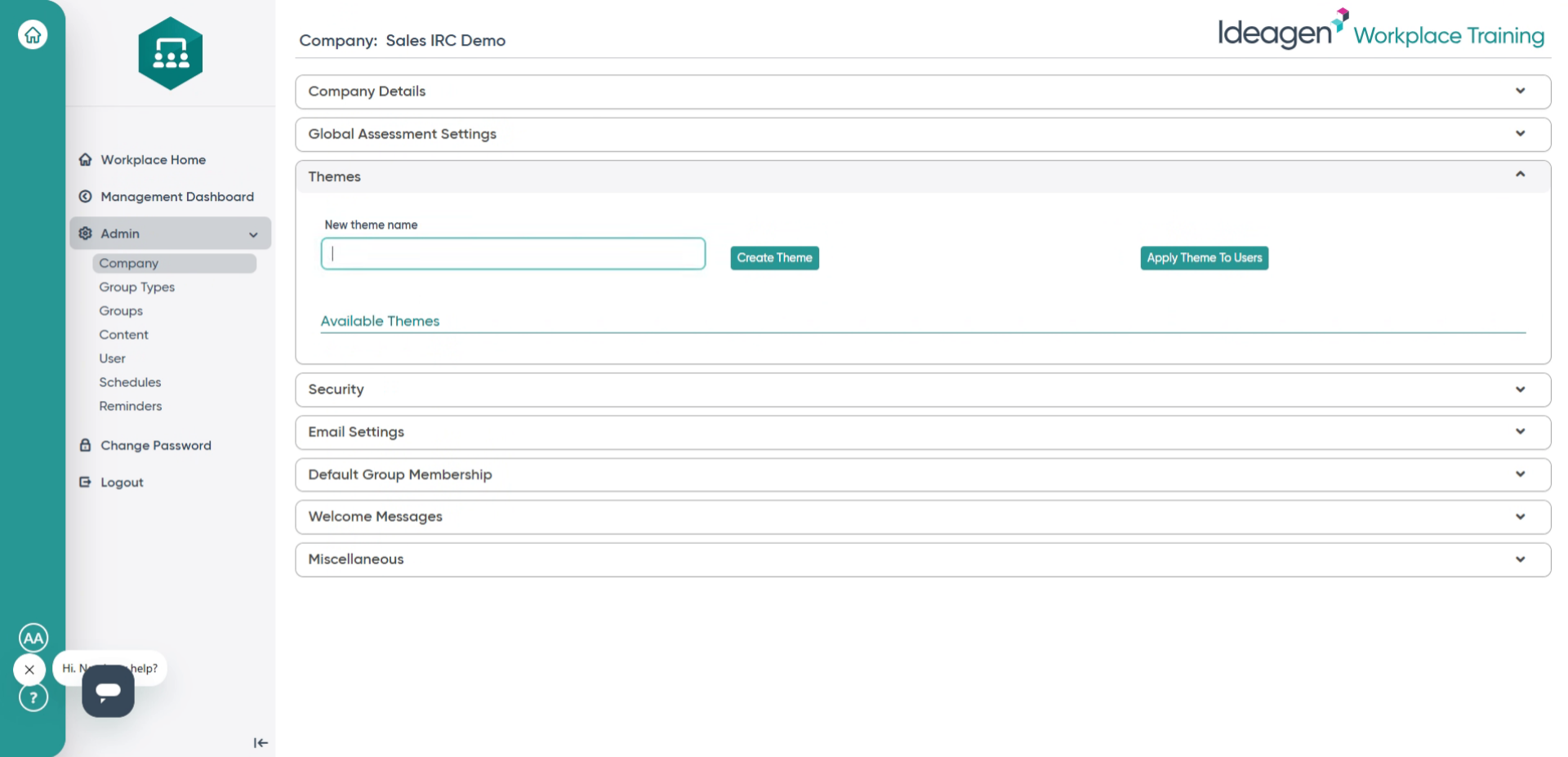
Task: Select Groups under Admin
Action: click(x=121, y=310)
